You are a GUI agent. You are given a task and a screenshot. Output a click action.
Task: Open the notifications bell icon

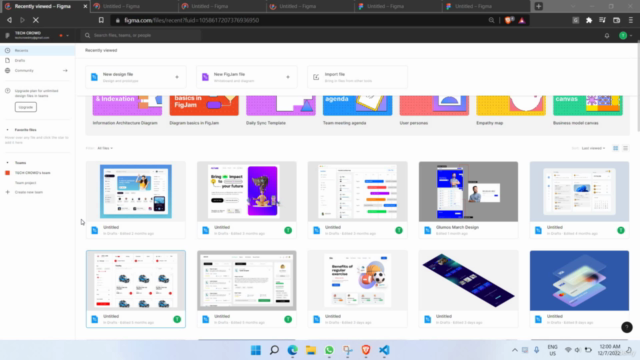[x=607, y=36]
